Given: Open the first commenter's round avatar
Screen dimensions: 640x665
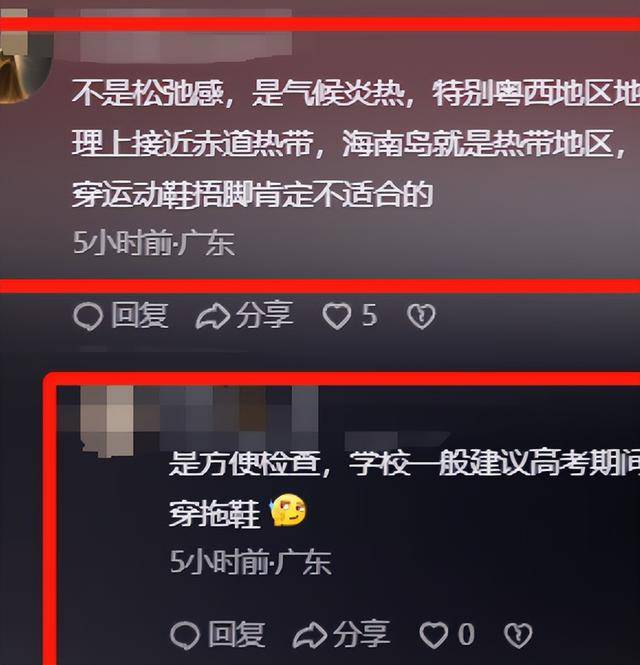Looking at the screenshot, I should click(23, 57).
